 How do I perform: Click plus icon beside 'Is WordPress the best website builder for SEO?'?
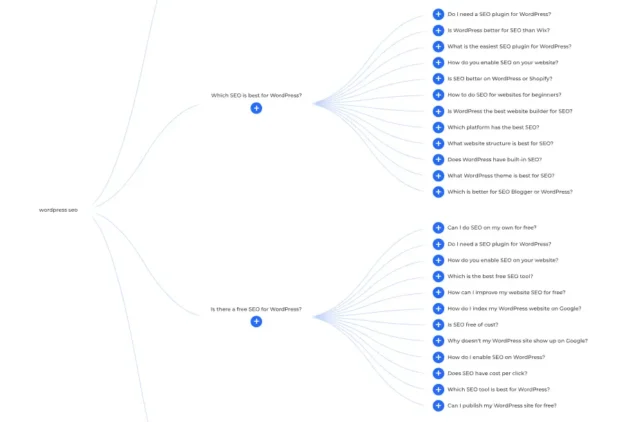tap(438, 111)
